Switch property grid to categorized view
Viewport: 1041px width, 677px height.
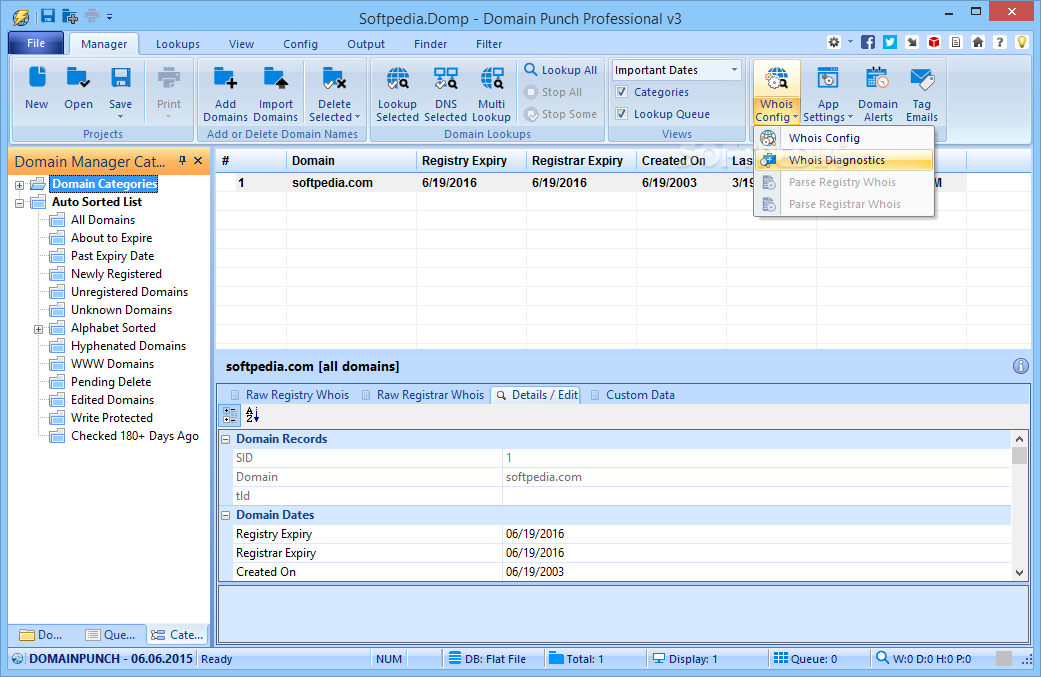coord(230,415)
